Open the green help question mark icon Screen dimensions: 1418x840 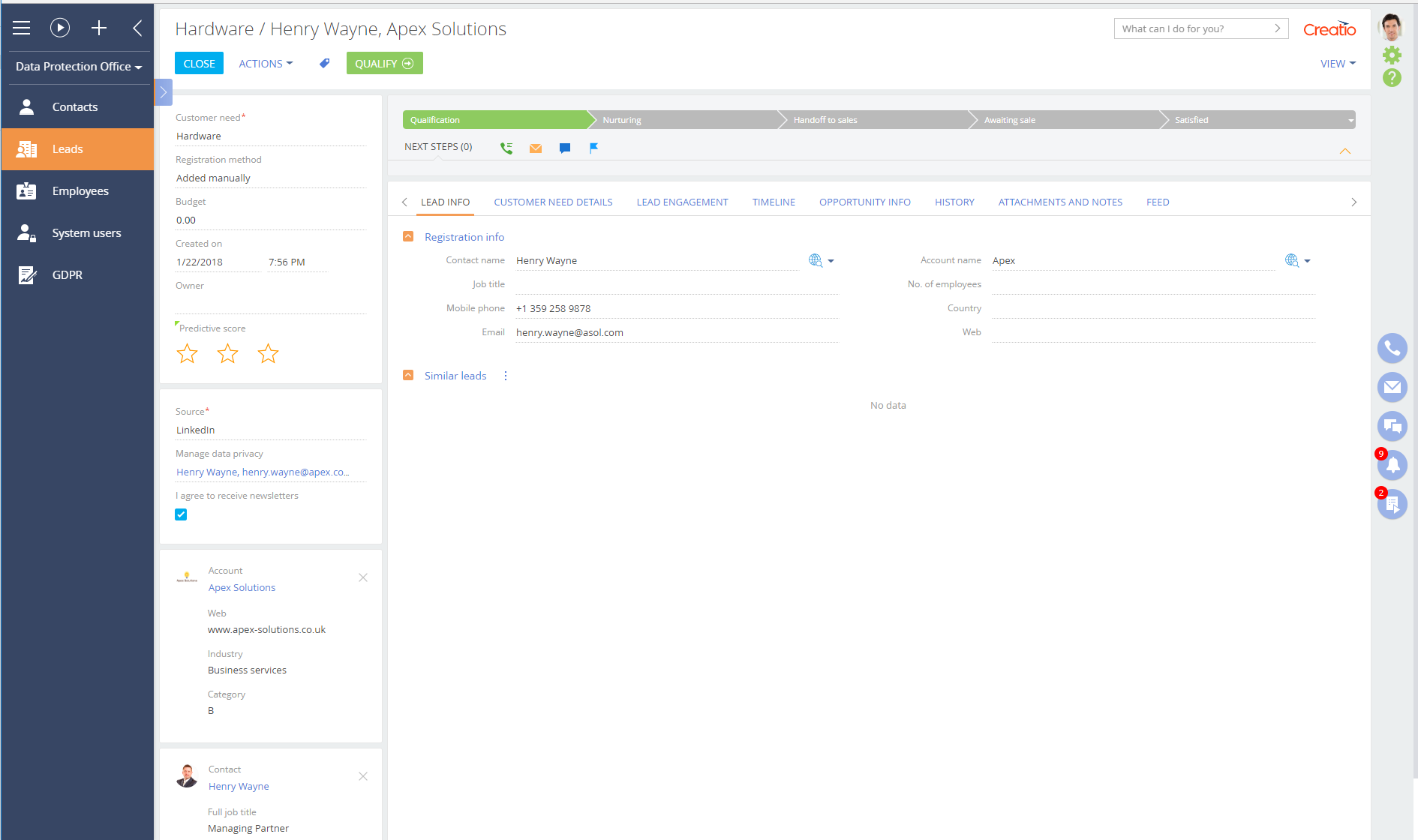1392,78
